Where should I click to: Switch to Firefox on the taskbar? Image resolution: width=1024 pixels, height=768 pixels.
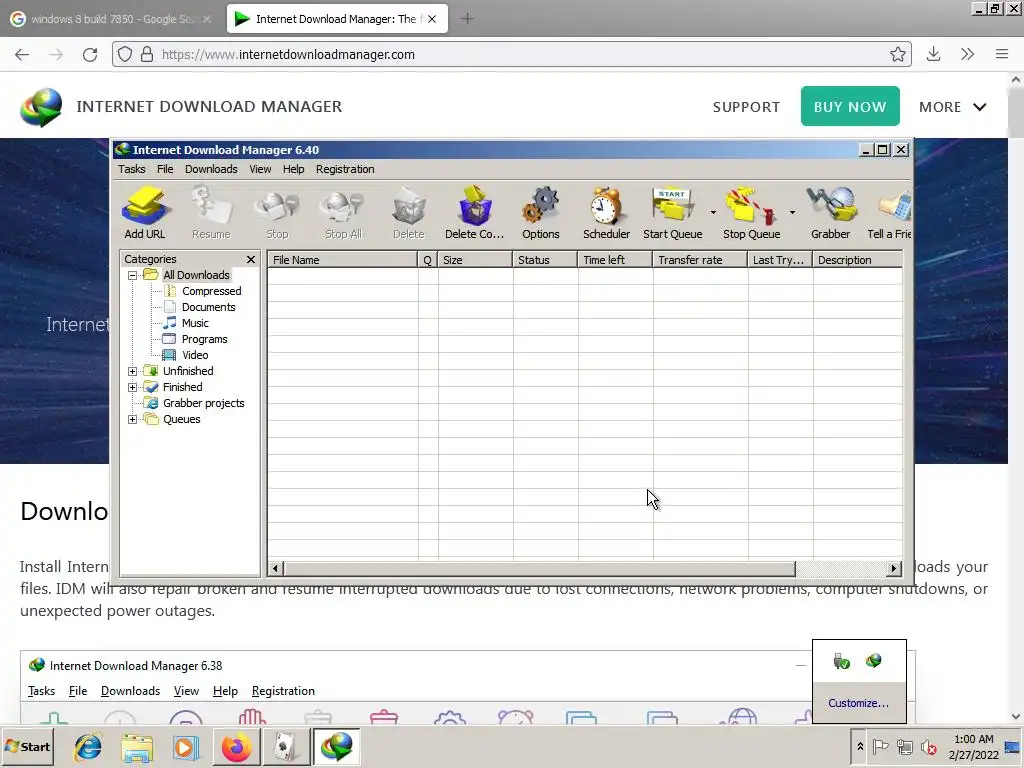(x=236, y=746)
